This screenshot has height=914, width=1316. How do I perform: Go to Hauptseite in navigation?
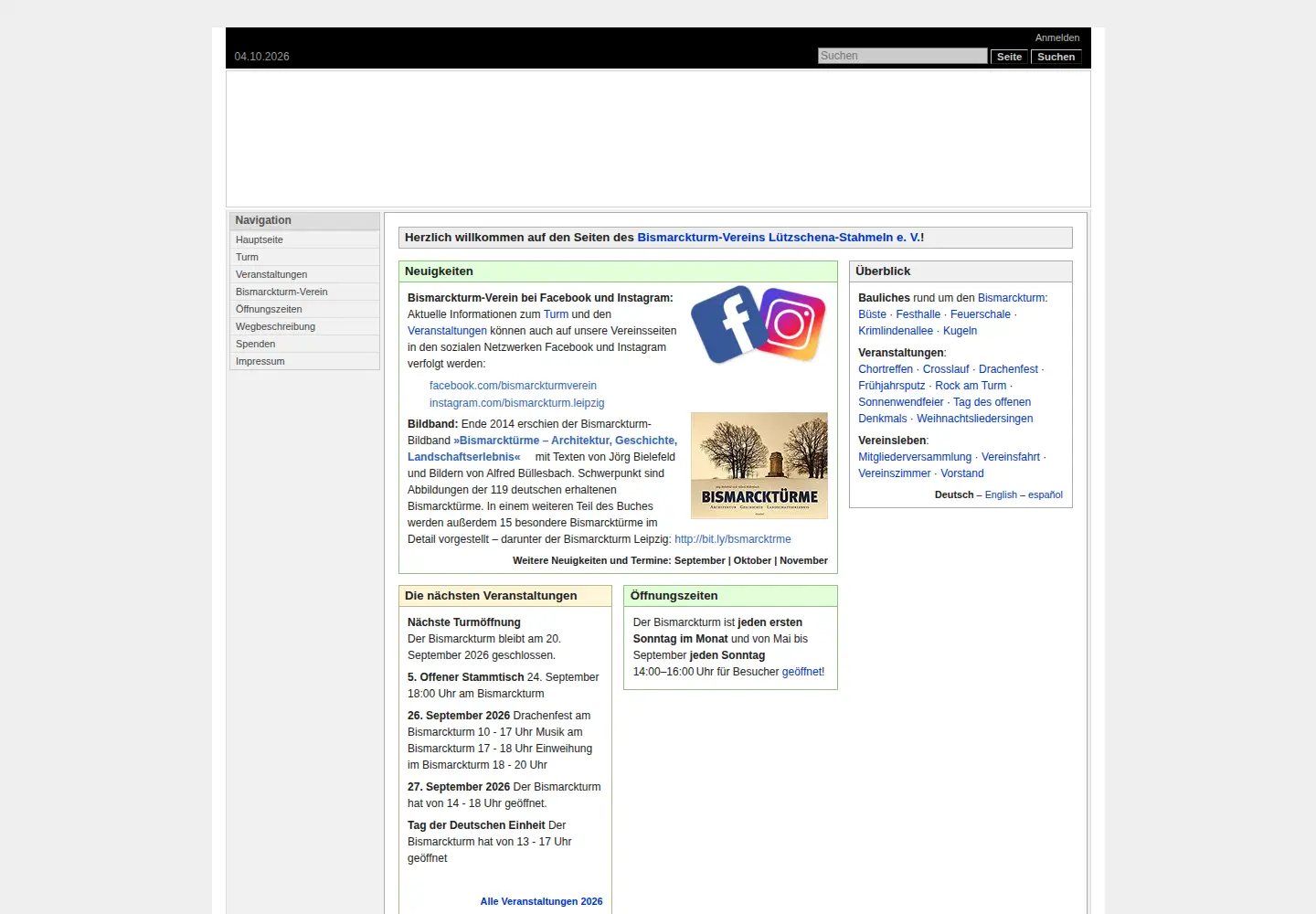304,239
